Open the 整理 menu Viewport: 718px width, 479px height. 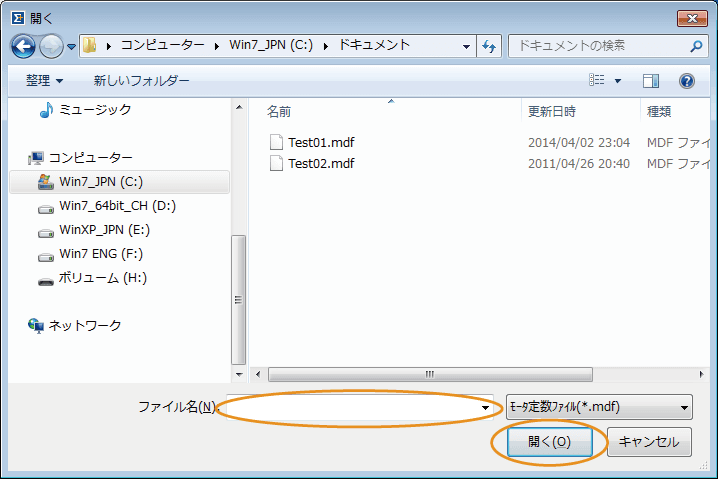(x=44, y=81)
